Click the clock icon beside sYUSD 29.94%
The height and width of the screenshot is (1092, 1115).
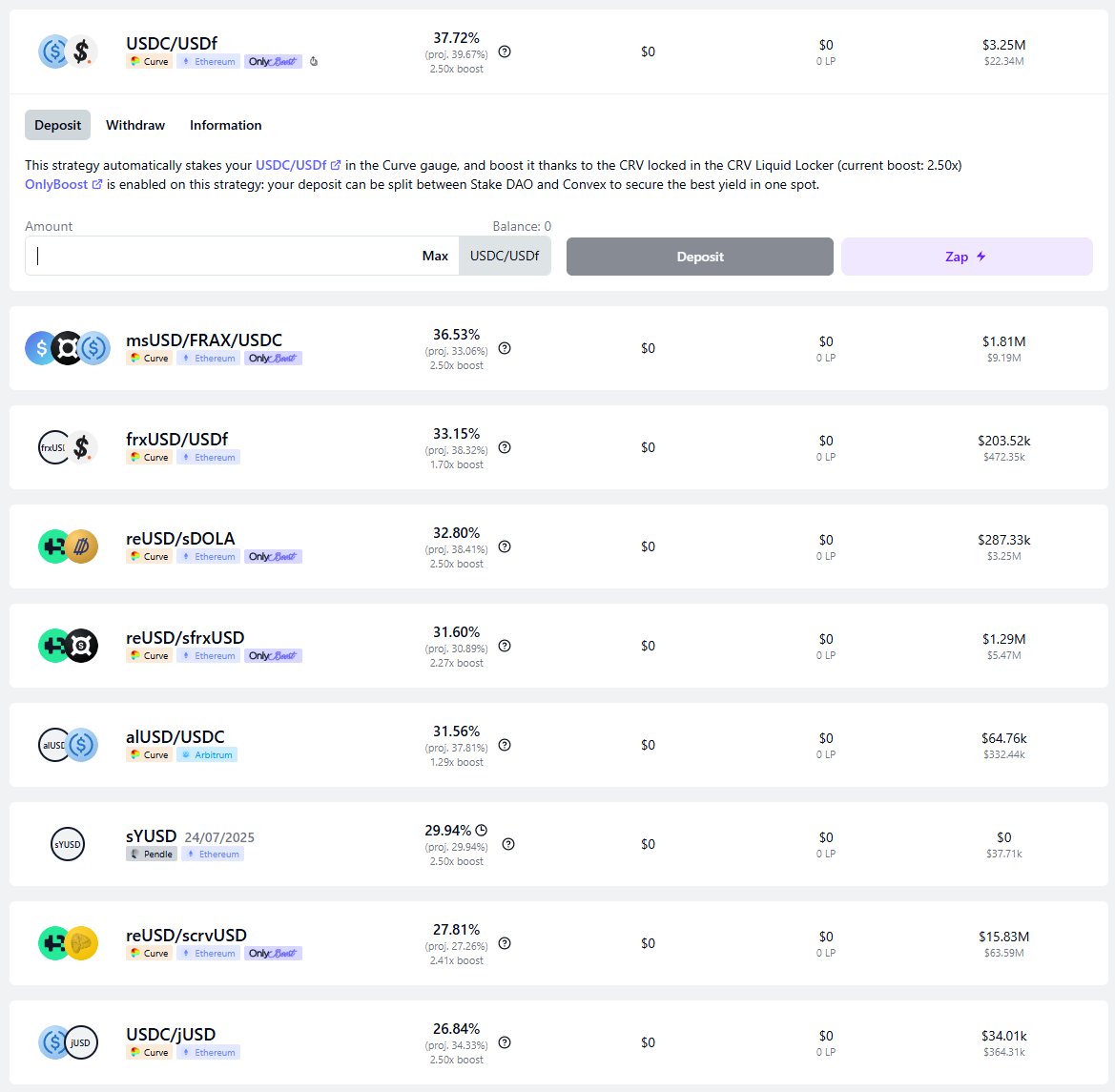pos(481,830)
